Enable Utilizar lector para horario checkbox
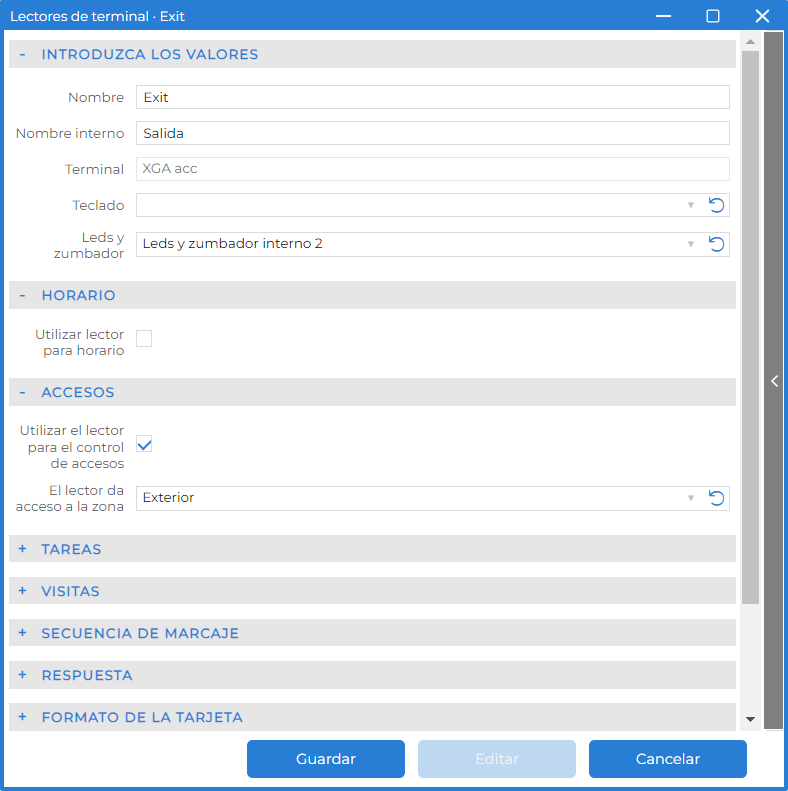This screenshot has height=791, width=788. click(144, 338)
